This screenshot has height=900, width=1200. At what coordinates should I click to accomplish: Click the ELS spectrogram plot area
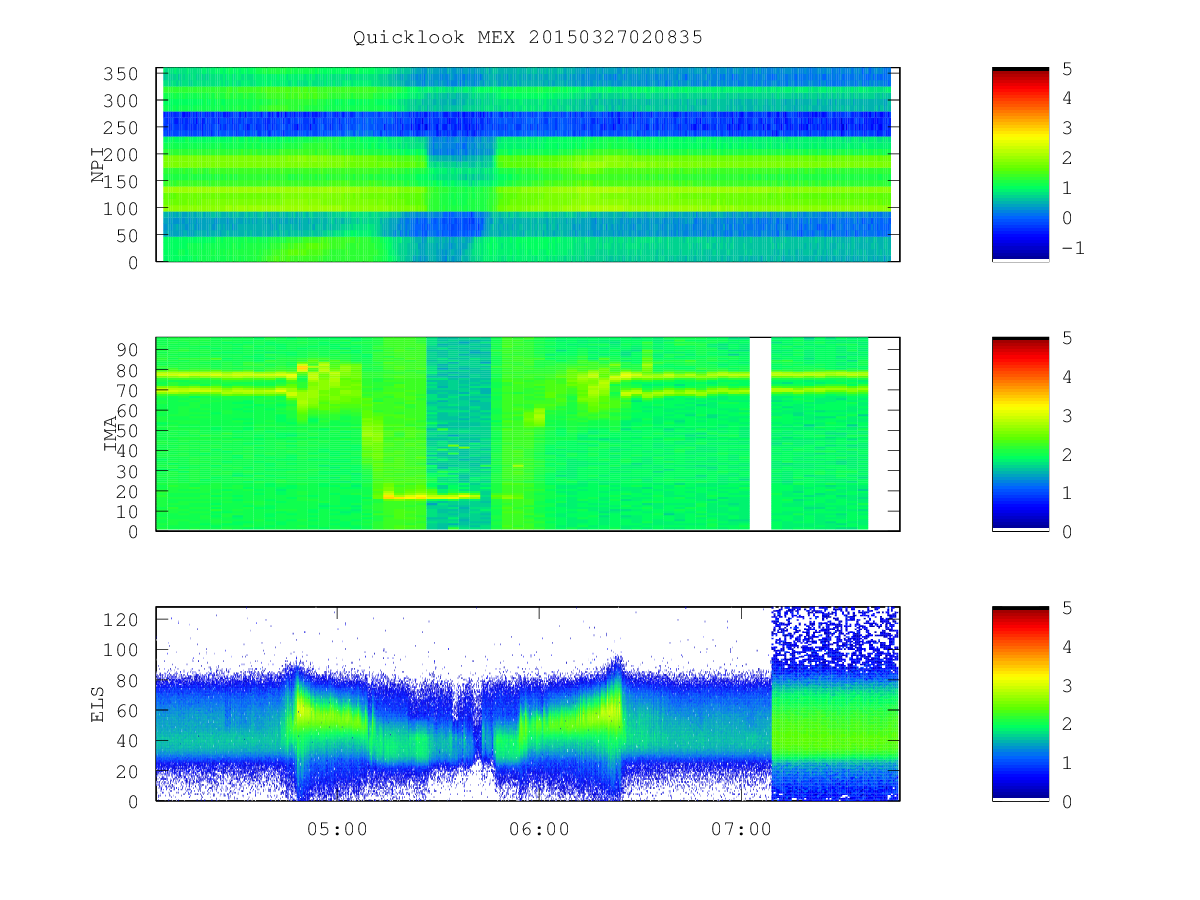coord(528,704)
